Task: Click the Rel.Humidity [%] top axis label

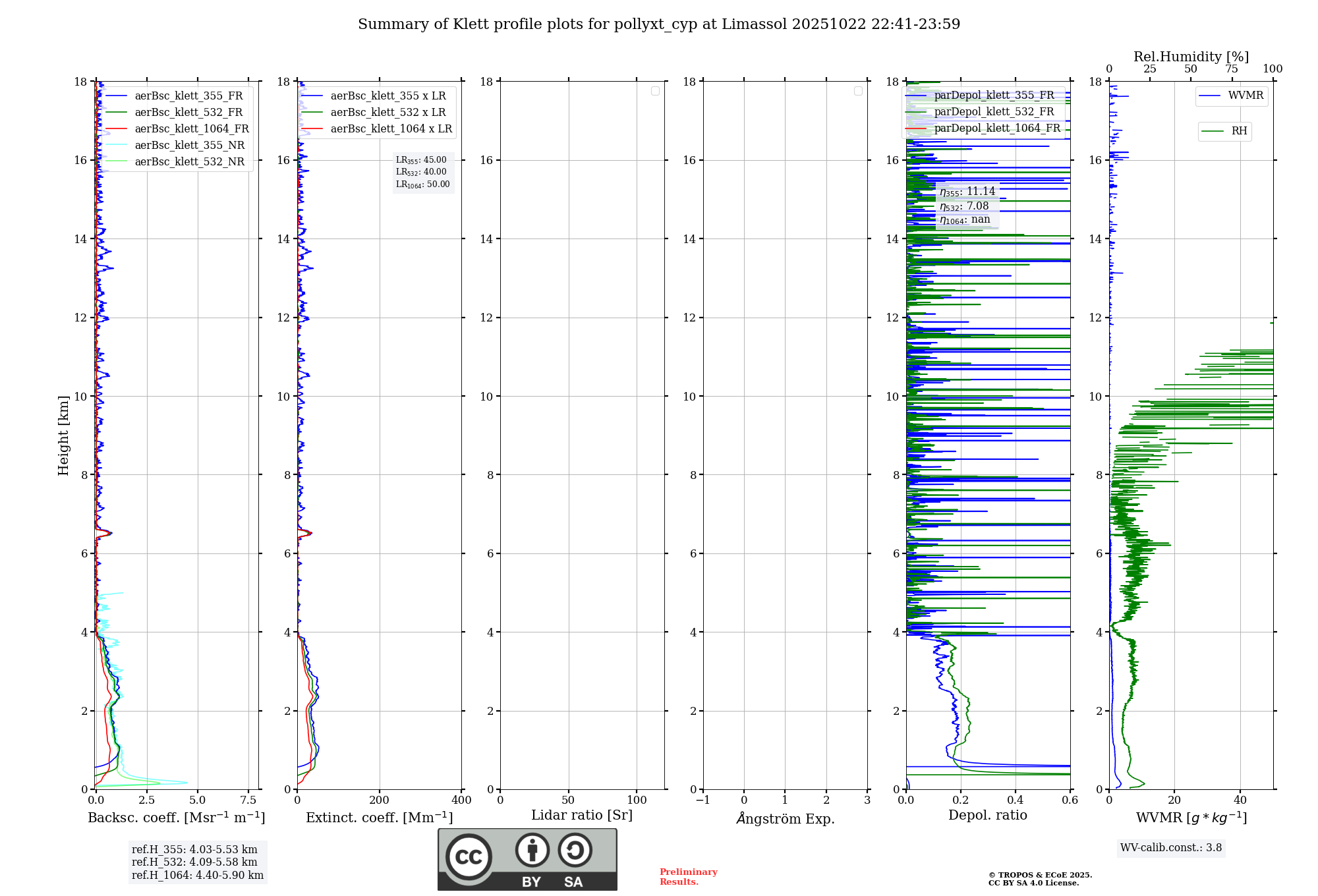Action: [1190, 57]
